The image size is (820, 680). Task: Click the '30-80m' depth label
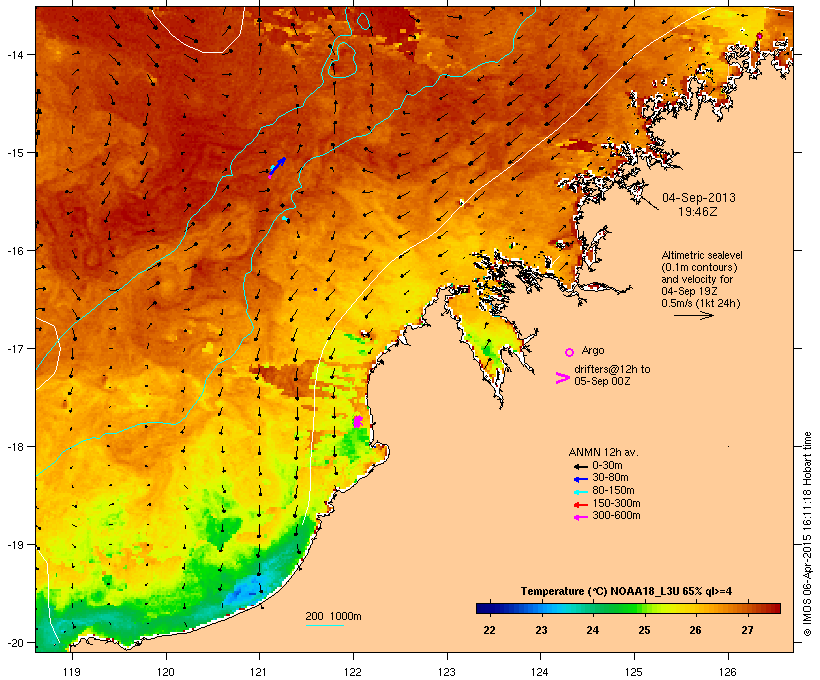pos(610,478)
